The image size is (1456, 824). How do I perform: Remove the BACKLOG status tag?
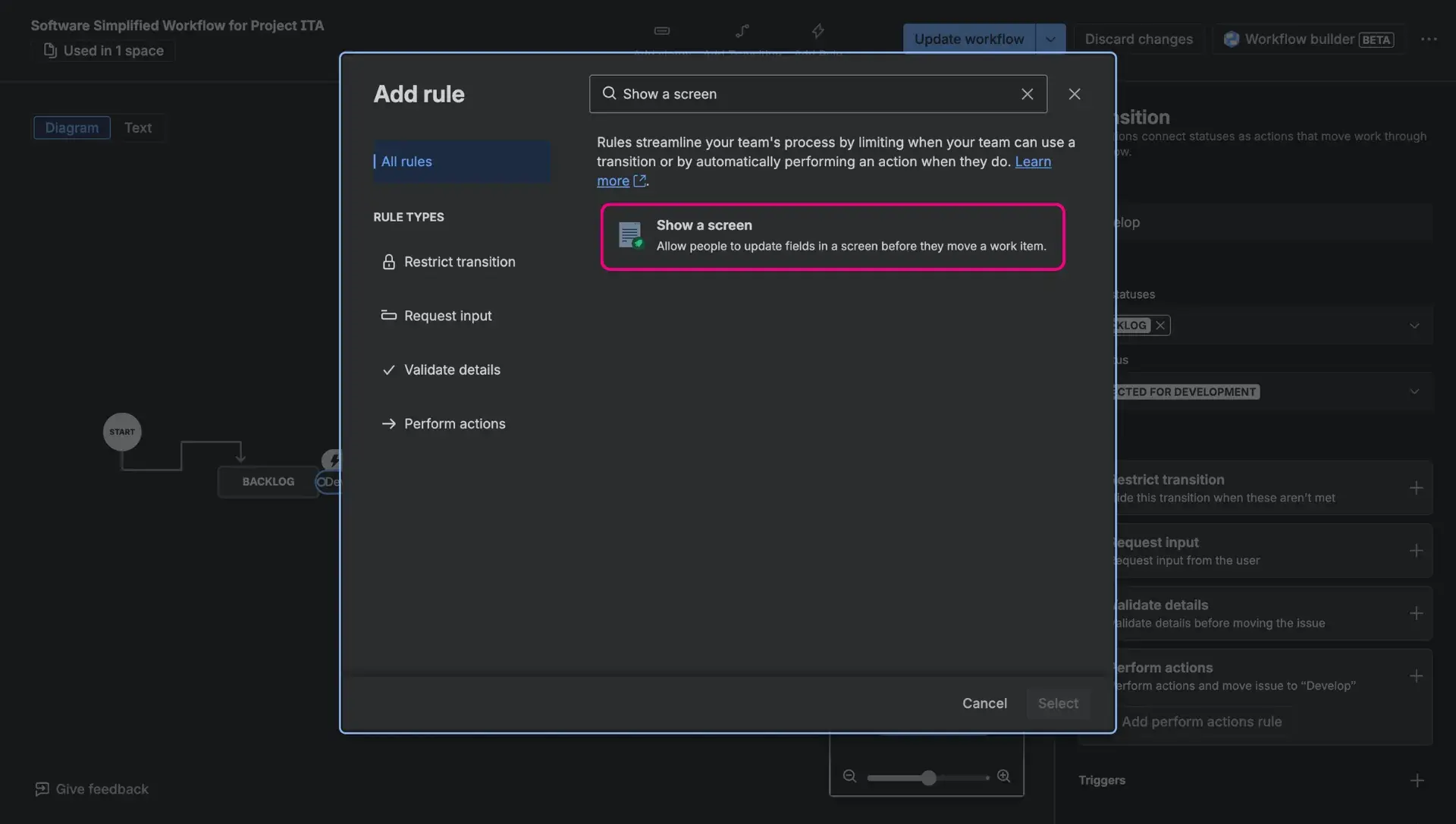[x=1161, y=325]
